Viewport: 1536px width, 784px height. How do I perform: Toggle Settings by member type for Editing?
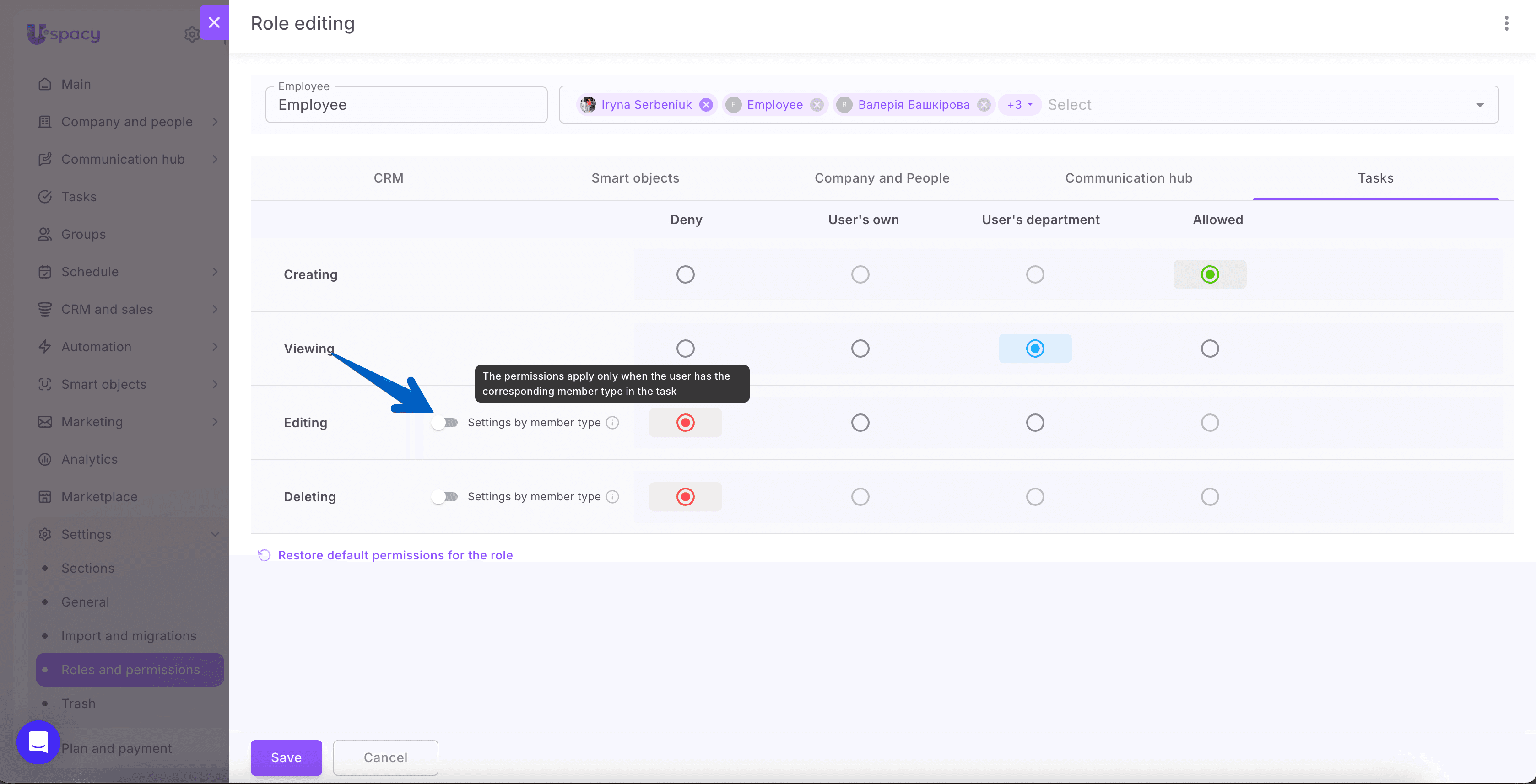tap(444, 422)
